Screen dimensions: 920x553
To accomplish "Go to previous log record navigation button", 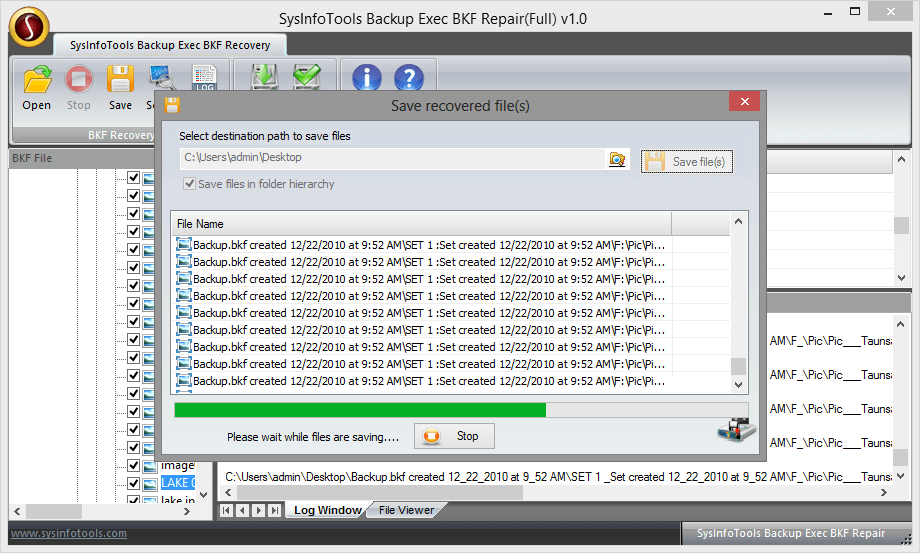I will point(242,510).
